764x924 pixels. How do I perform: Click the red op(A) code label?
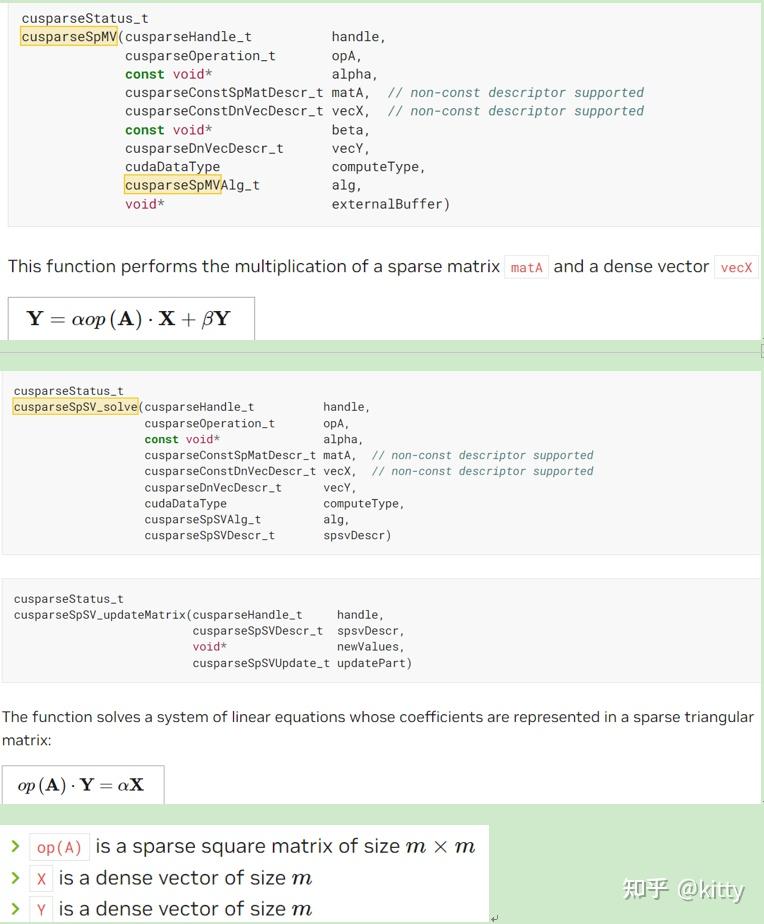tap(59, 847)
